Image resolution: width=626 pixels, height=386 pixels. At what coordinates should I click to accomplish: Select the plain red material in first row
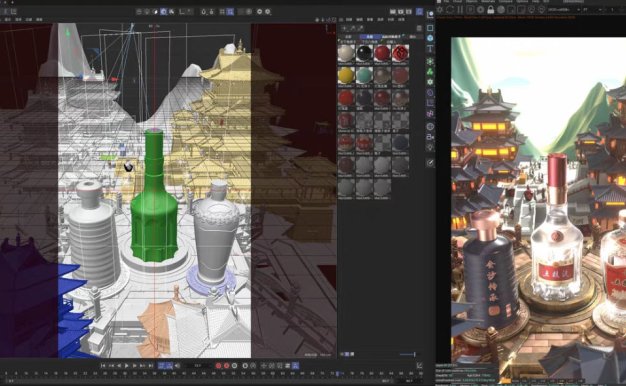pyautogui.click(x=382, y=53)
